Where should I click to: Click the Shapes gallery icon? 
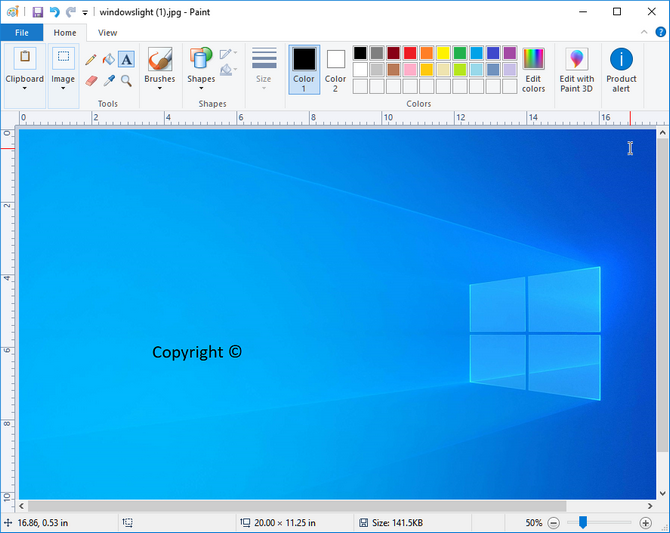(x=201, y=58)
